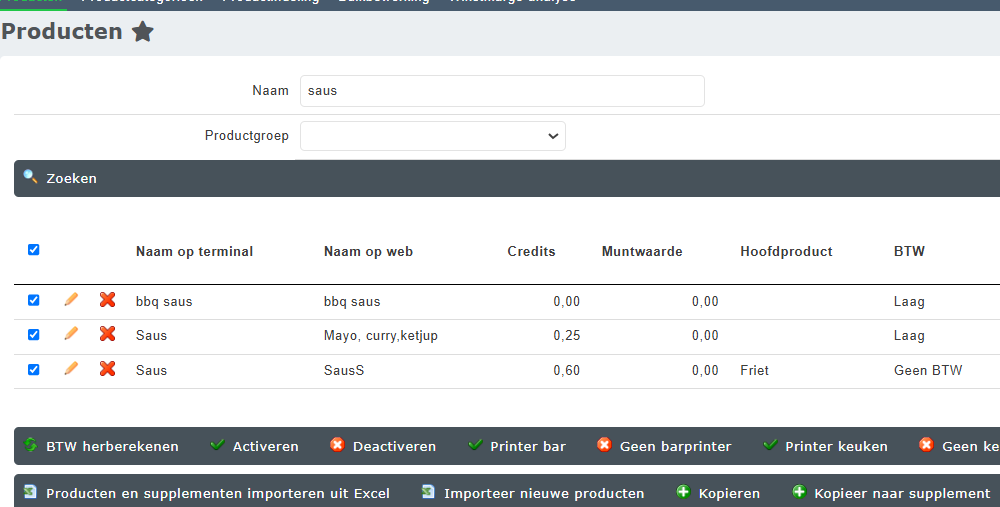The height and width of the screenshot is (507, 1000).
Task: Delete the bbq saus product row
Action: click(x=107, y=300)
